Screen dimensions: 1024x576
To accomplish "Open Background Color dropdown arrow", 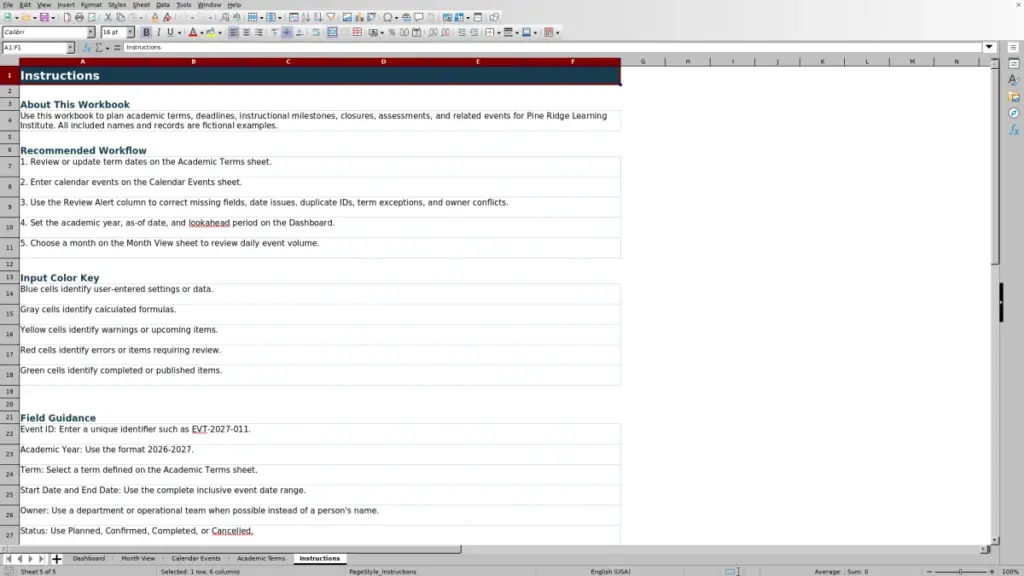I will [x=219, y=33].
